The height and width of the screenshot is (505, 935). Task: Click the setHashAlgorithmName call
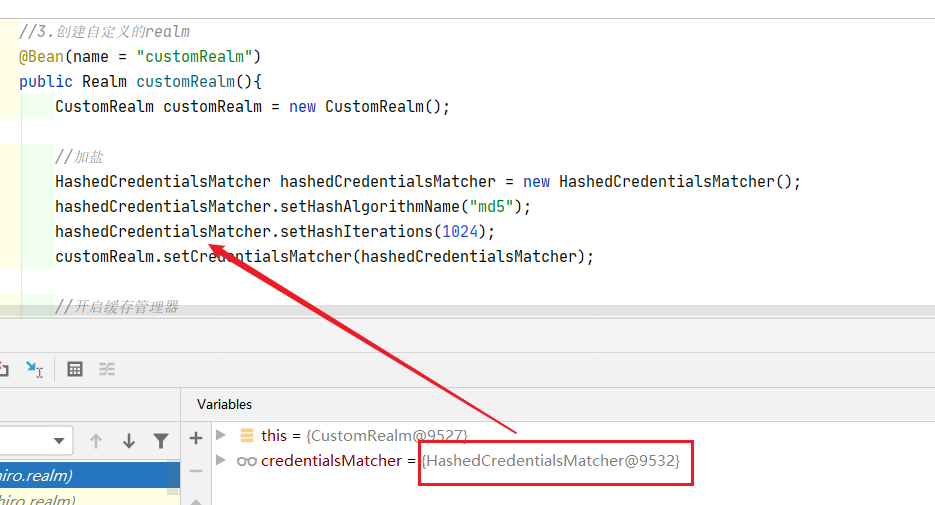[x=370, y=207]
